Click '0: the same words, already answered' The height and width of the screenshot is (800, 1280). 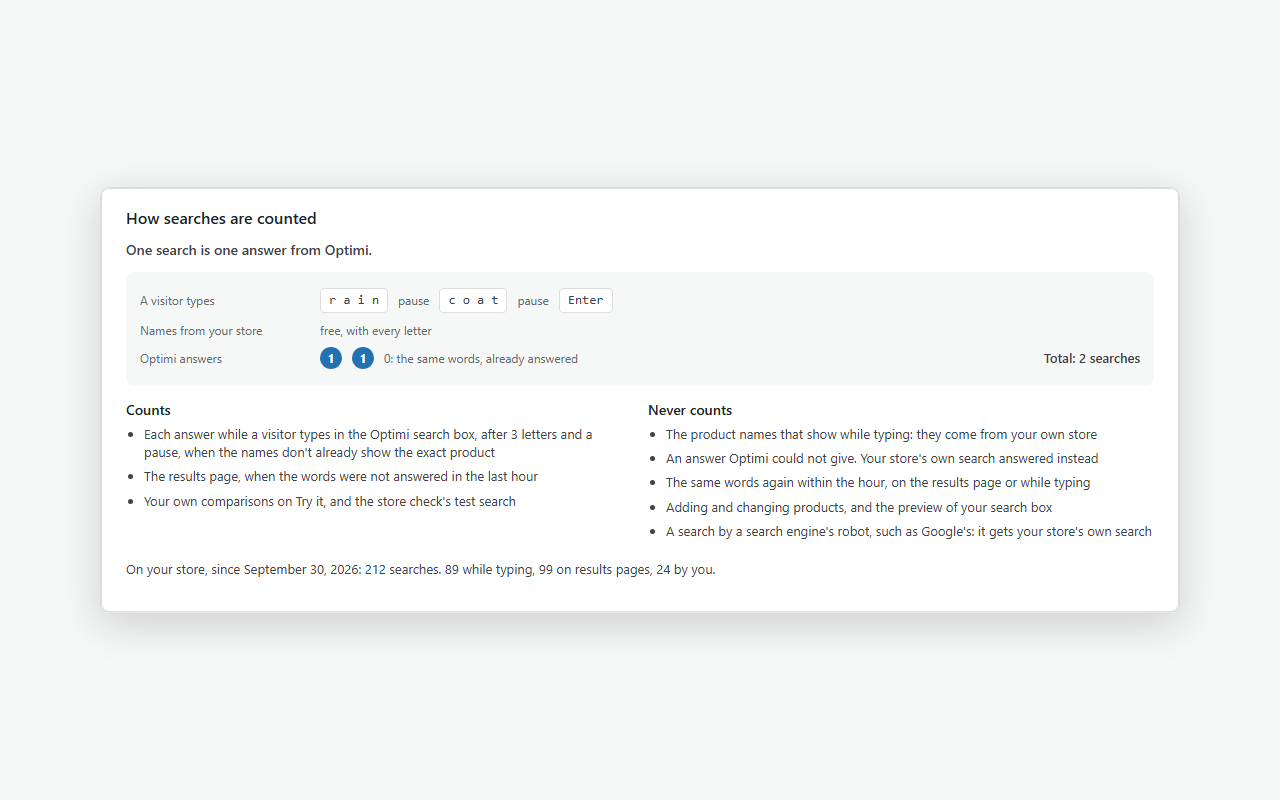(x=481, y=359)
